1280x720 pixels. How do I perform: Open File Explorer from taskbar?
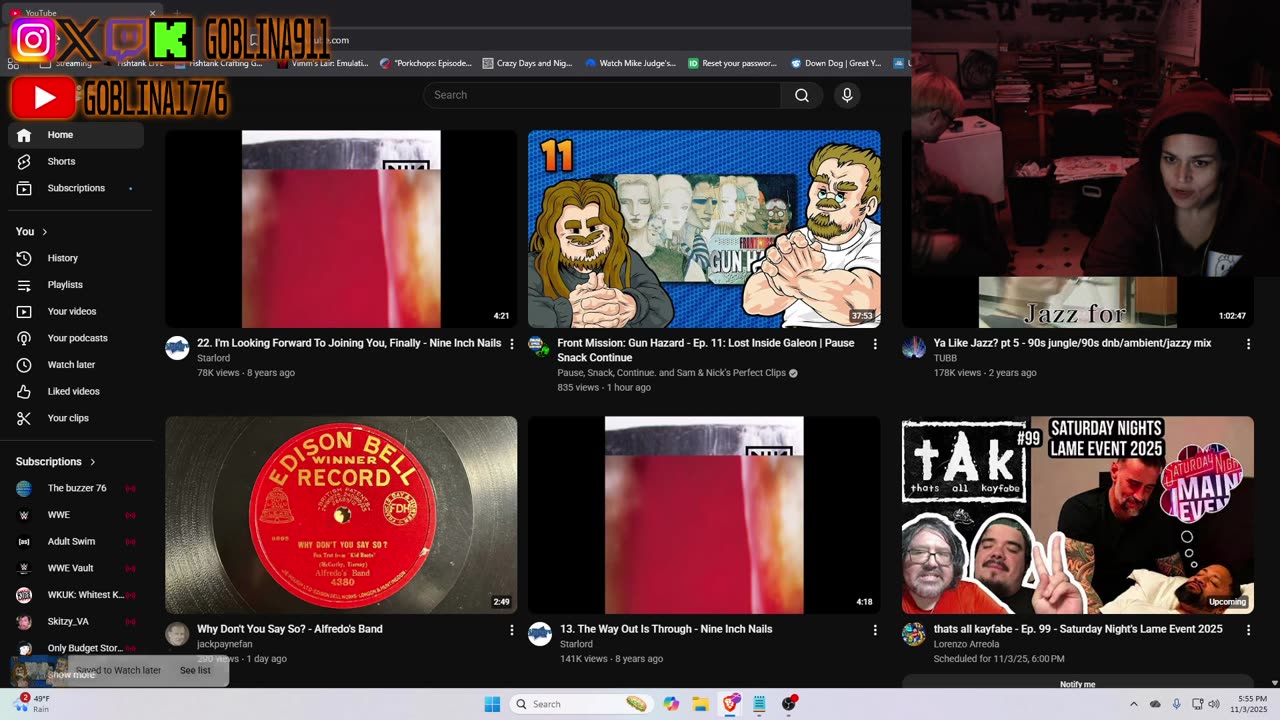tap(700, 704)
